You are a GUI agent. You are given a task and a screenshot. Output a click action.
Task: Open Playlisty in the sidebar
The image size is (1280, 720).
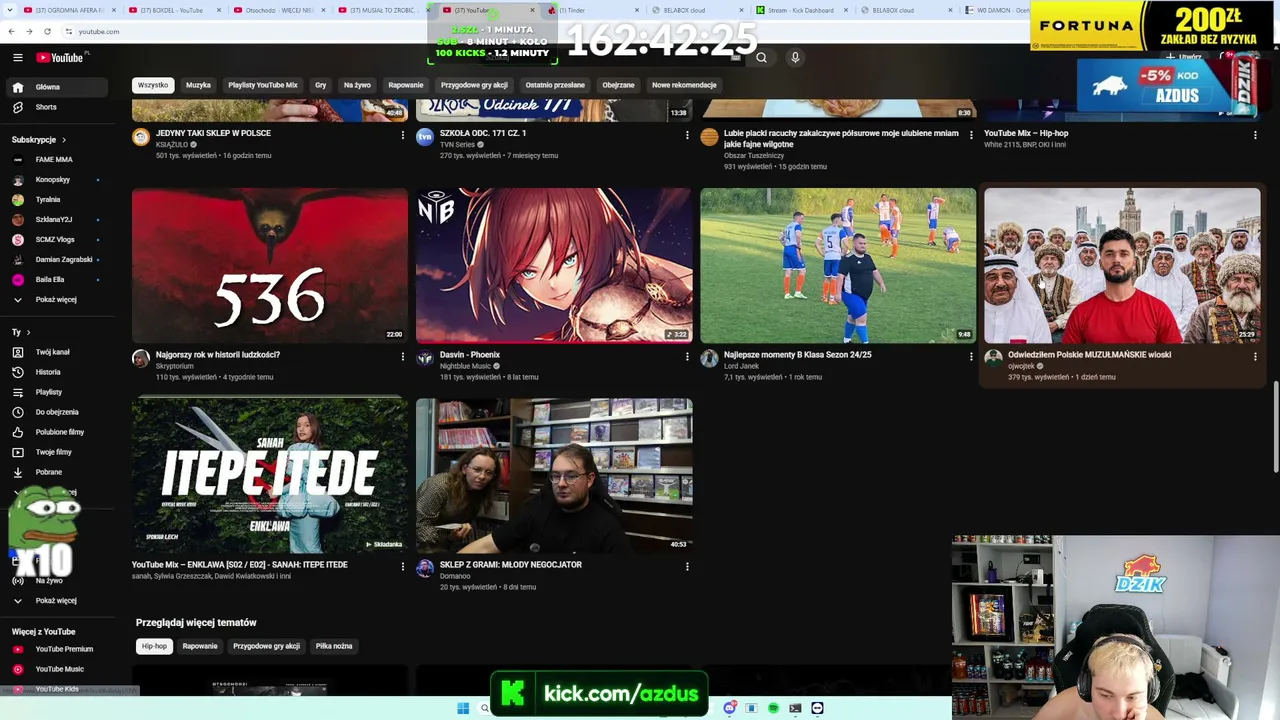[58, 392]
